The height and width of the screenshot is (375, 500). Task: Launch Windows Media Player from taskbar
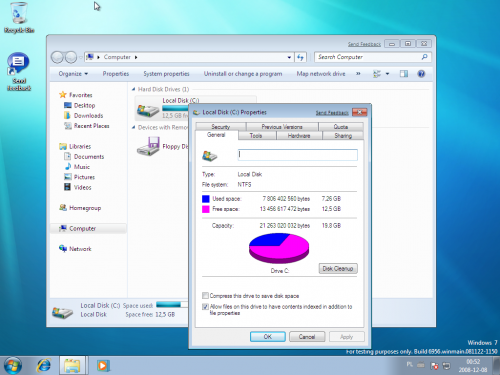(103, 366)
